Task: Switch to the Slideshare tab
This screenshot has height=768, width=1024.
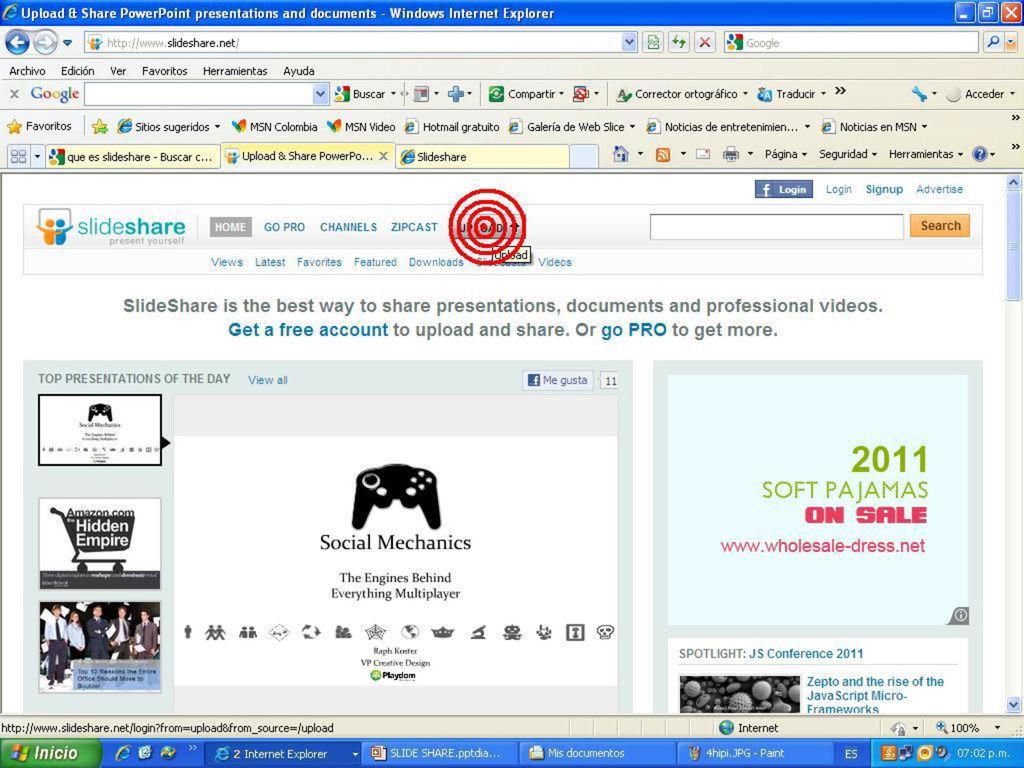Action: point(482,157)
